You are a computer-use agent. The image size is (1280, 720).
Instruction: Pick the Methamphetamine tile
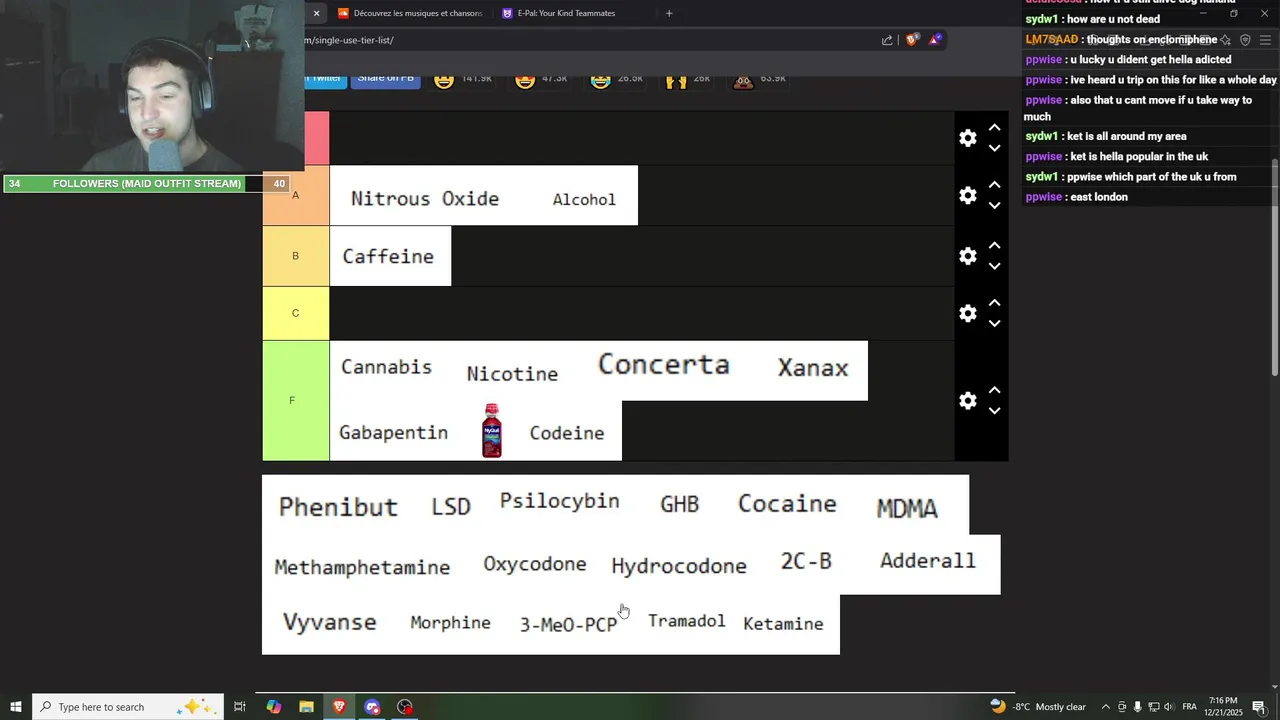(x=362, y=566)
